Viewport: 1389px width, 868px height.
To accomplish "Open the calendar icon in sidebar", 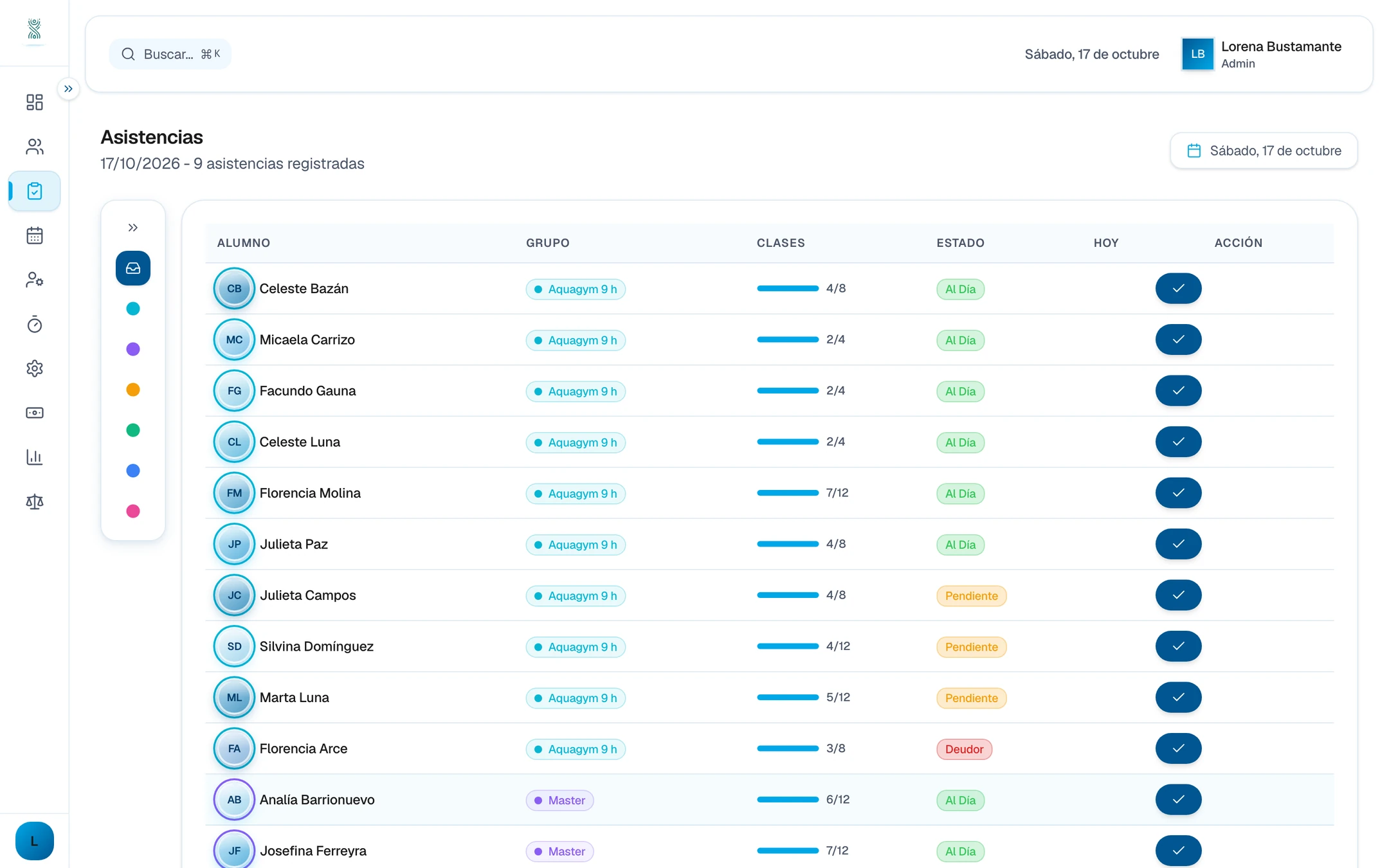I will [x=34, y=235].
